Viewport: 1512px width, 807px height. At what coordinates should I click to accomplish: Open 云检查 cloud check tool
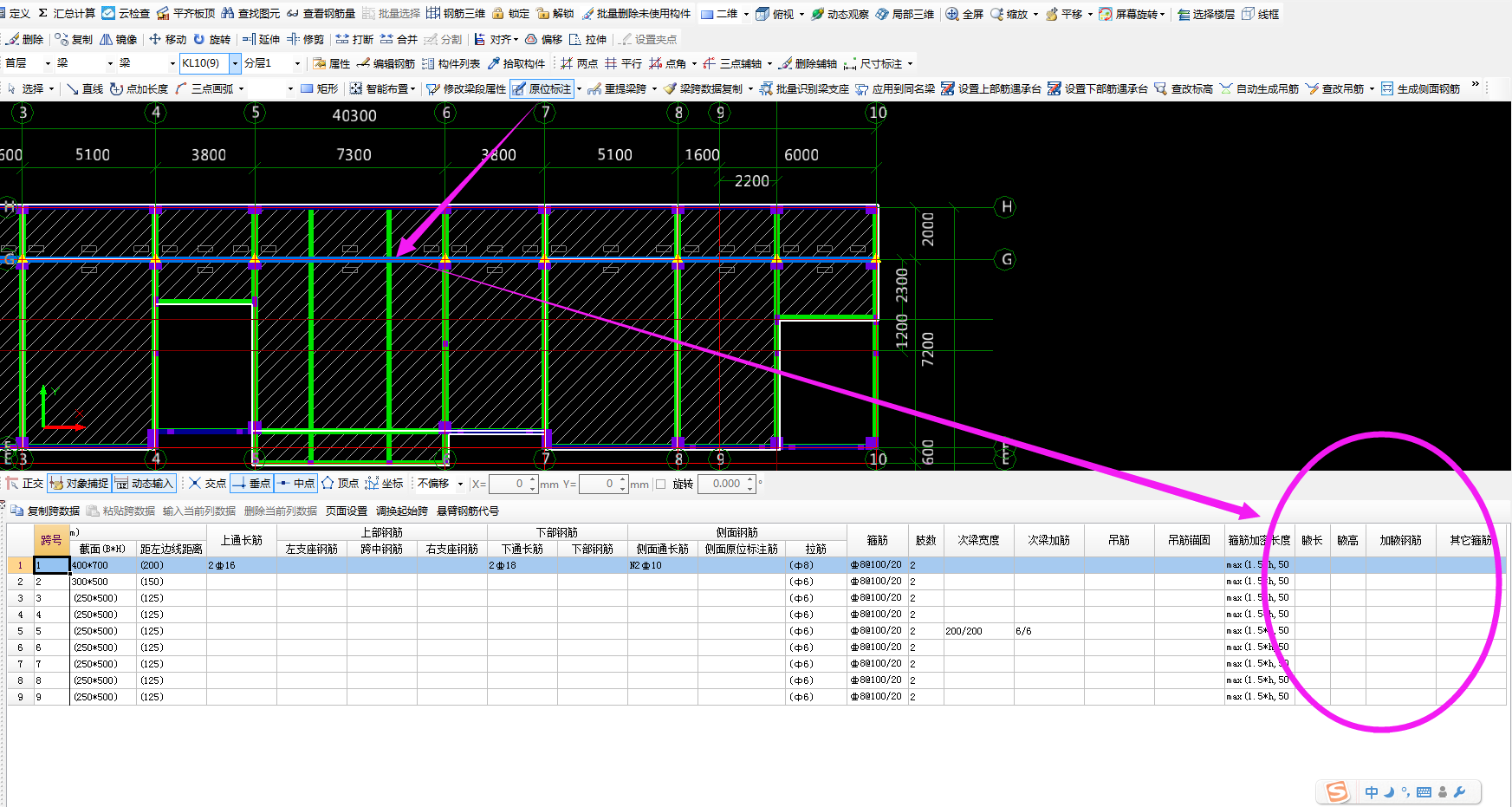tap(126, 14)
